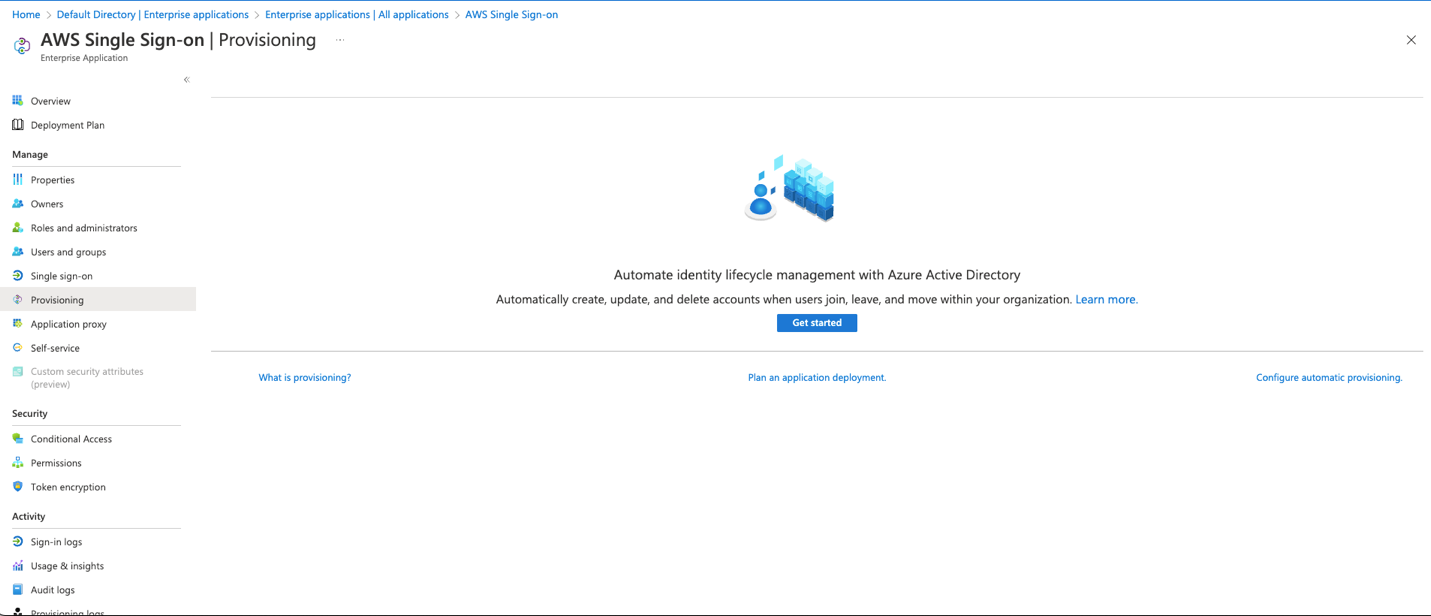The width and height of the screenshot is (1431, 616).
Task: Click the Deployment Plan book icon
Action: 17,125
